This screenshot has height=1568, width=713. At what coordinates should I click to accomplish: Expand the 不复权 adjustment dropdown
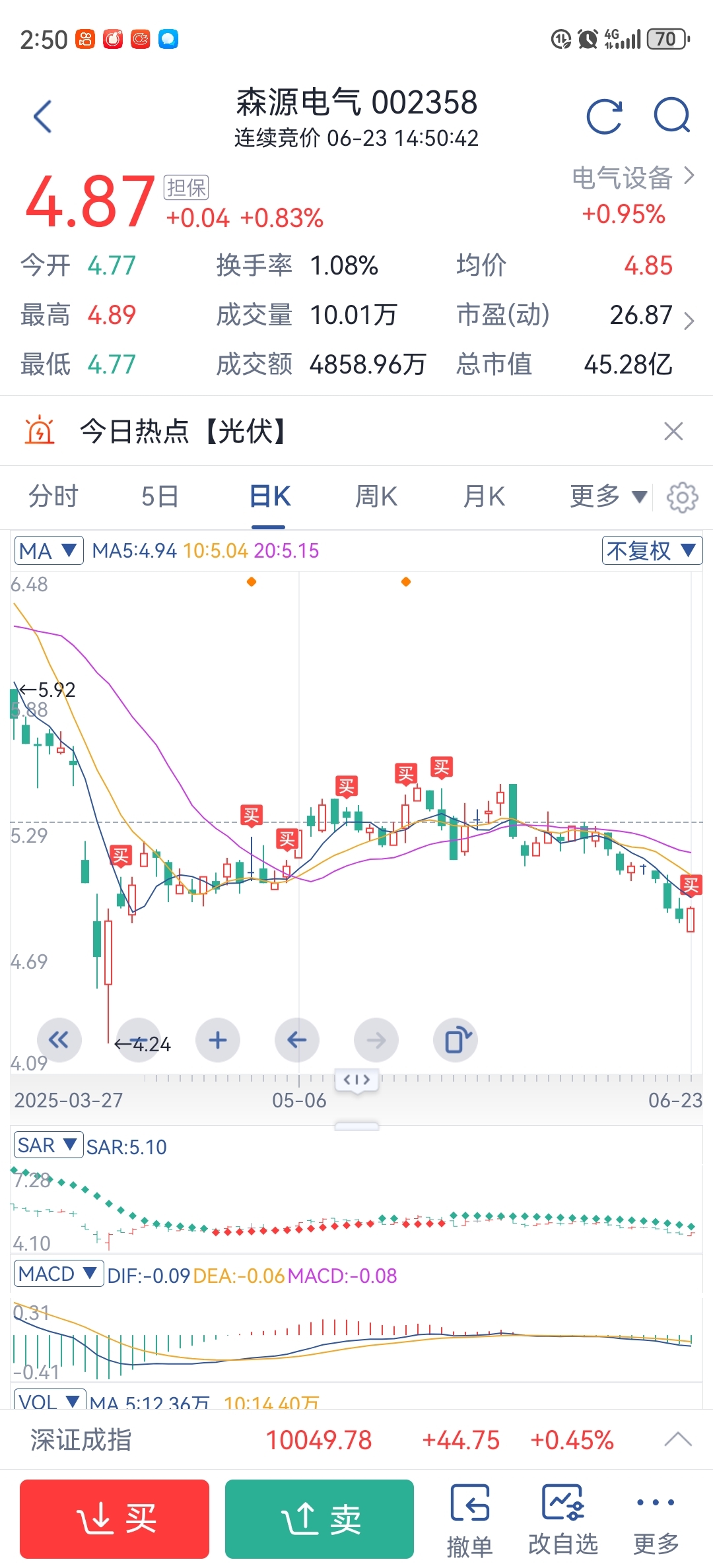coord(652,550)
